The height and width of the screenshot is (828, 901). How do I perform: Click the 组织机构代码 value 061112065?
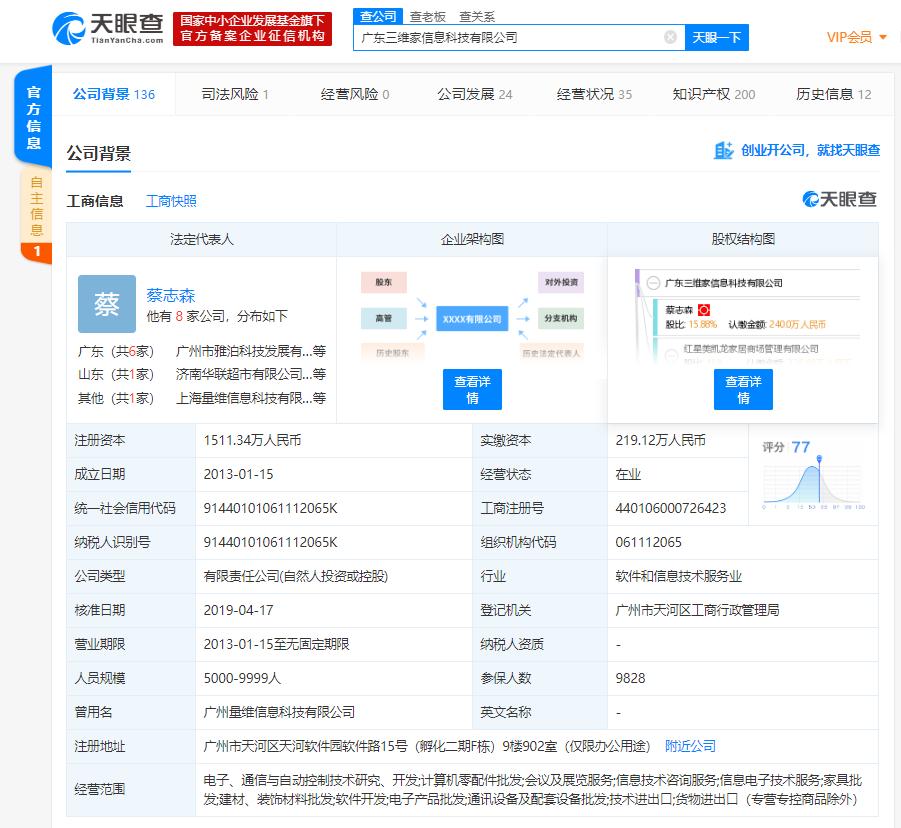point(648,542)
